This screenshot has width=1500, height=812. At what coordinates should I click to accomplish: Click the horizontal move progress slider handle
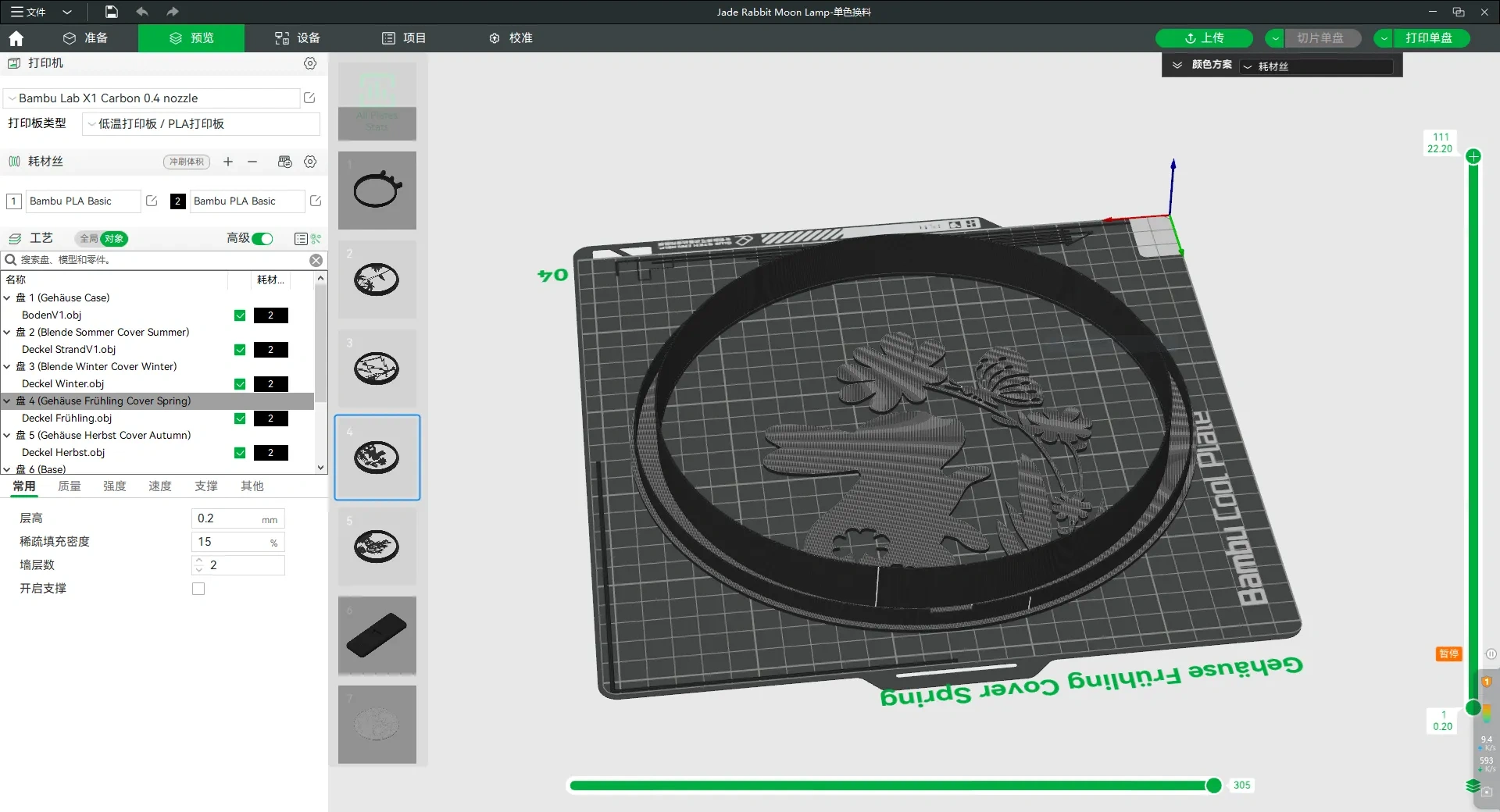[1213, 785]
